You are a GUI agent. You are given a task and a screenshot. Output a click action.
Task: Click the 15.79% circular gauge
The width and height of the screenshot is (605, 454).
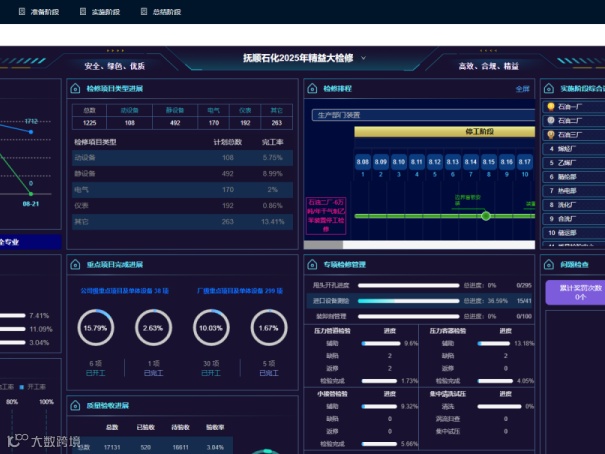pyautogui.click(x=95, y=328)
